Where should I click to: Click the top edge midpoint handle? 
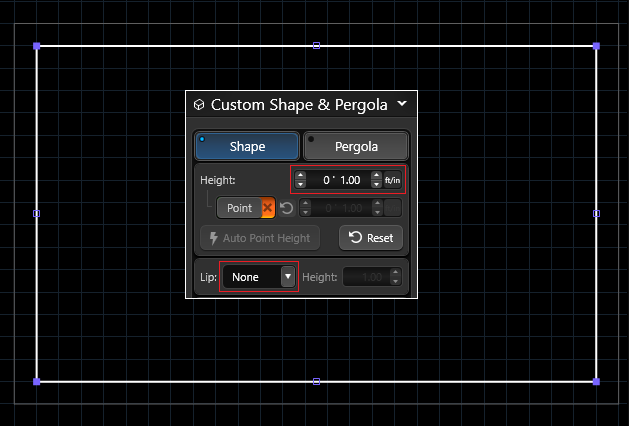click(317, 46)
